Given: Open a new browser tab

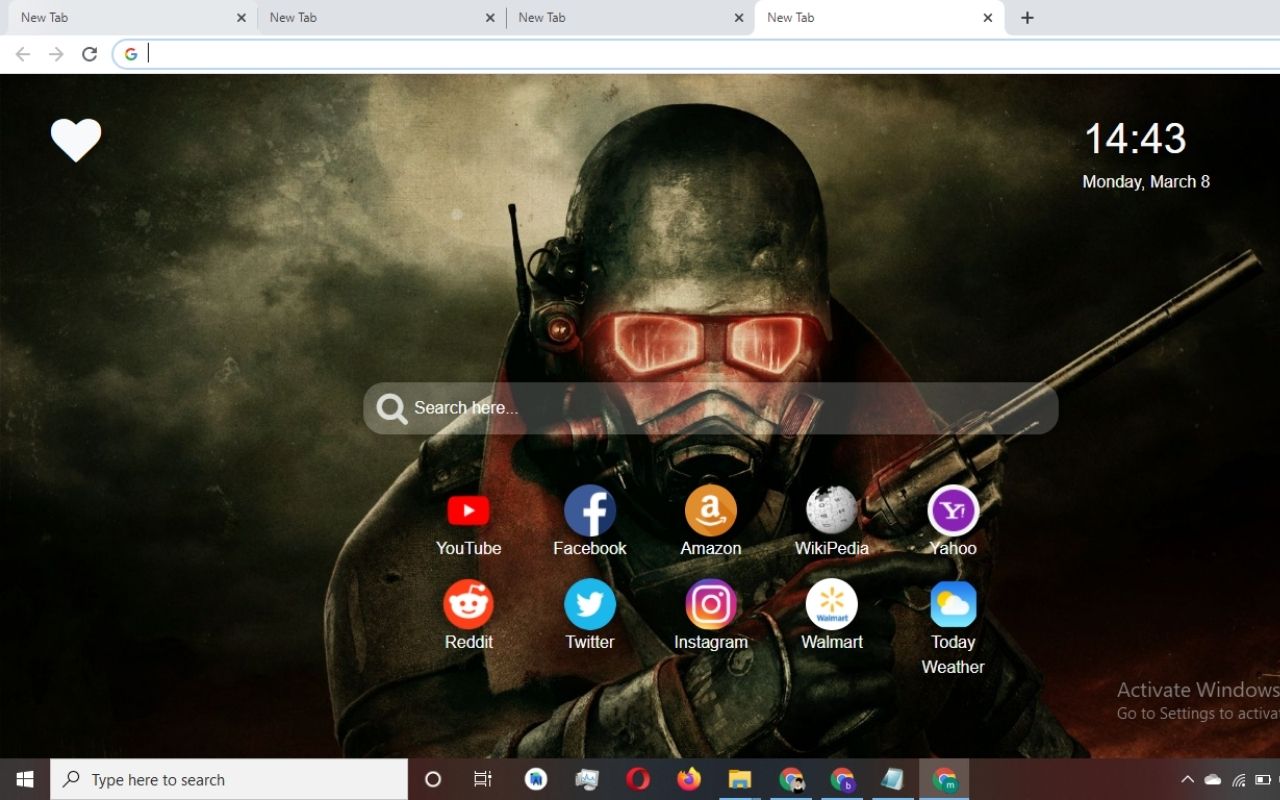Looking at the screenshot, I should pyautogui.click(x=1026, y=17).
